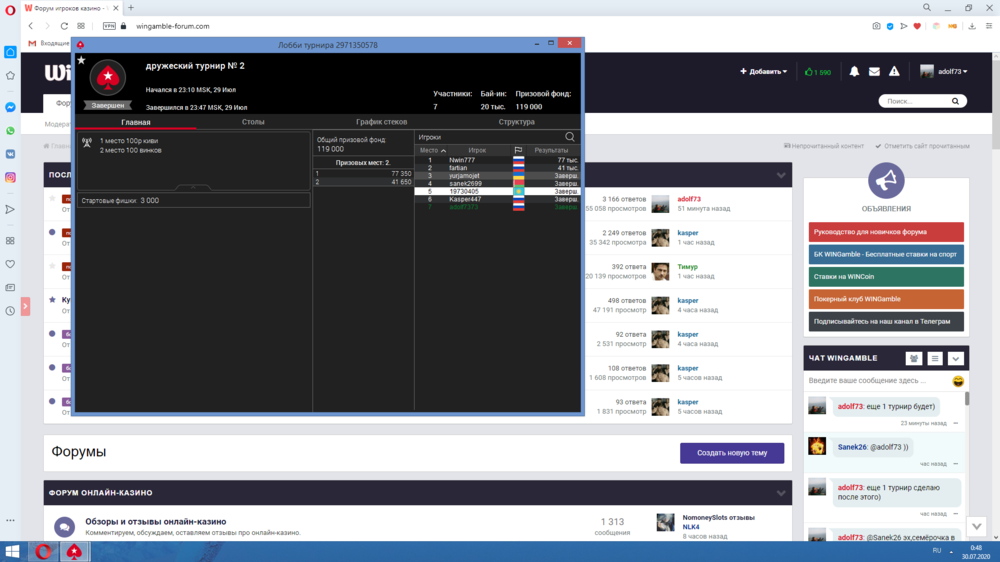Viewport: 1000px width, 562px height.
Task: Open the chat emoji picker
Action: [x=957, y=381]
